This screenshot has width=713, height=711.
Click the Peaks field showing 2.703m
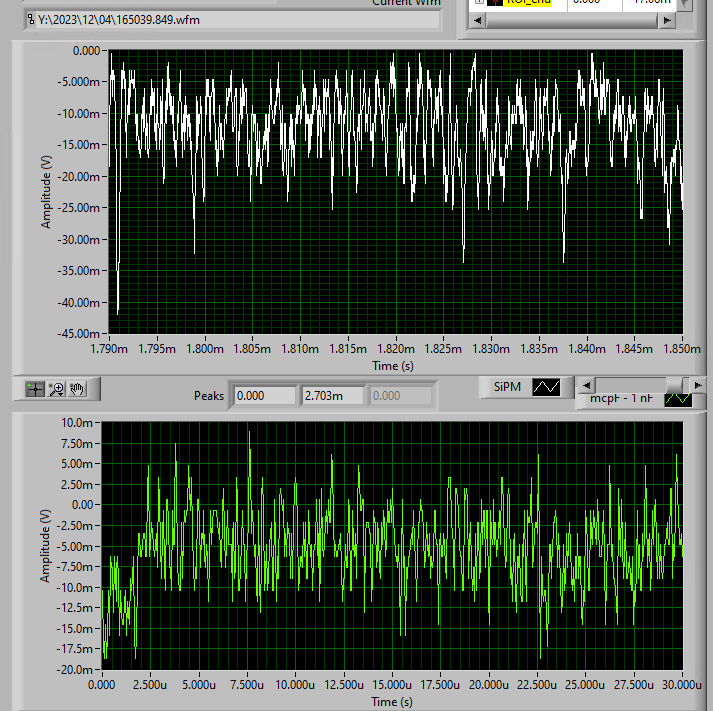(x=332, y=396)
